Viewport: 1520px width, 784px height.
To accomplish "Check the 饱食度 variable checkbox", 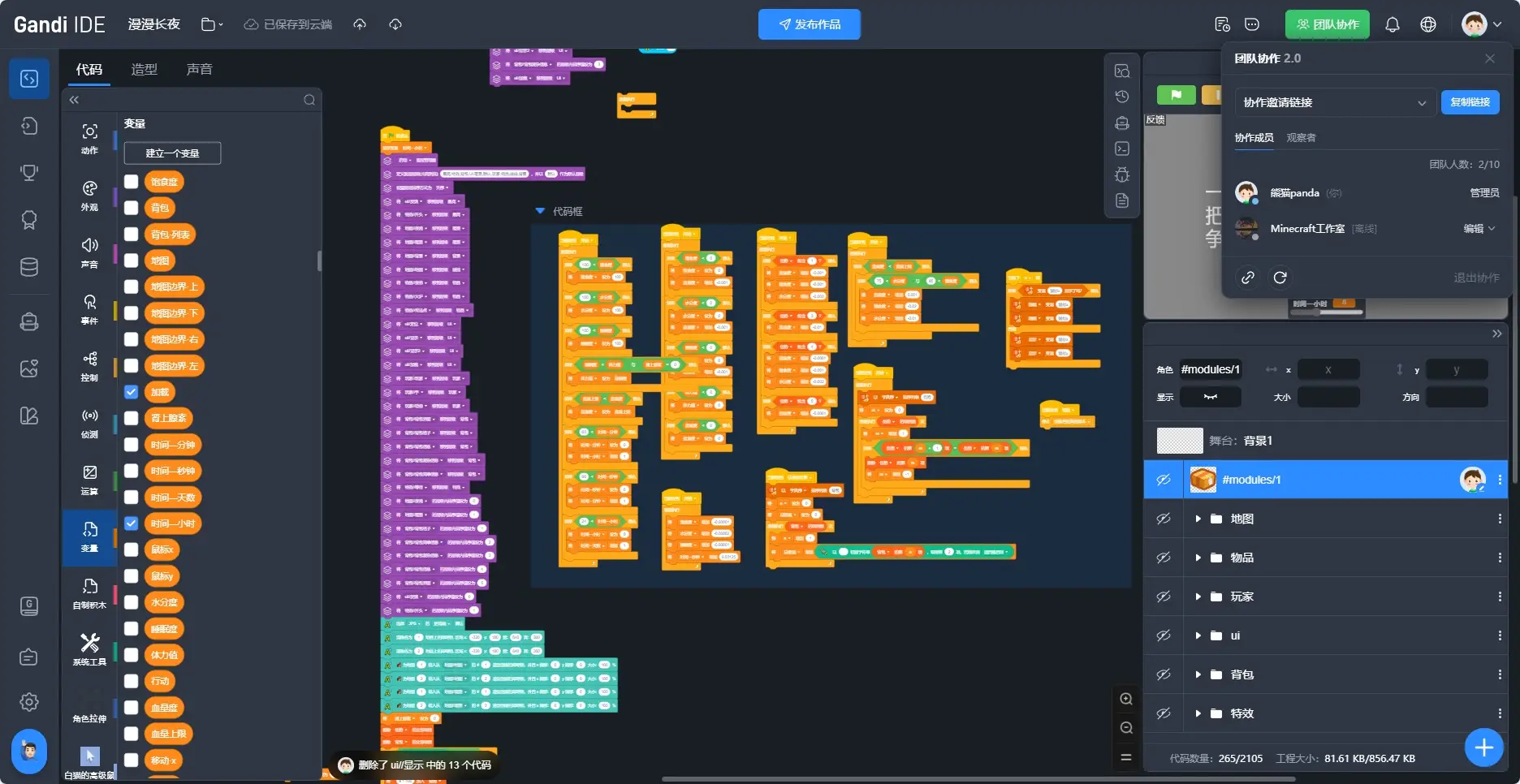I will tap(131, 182).
